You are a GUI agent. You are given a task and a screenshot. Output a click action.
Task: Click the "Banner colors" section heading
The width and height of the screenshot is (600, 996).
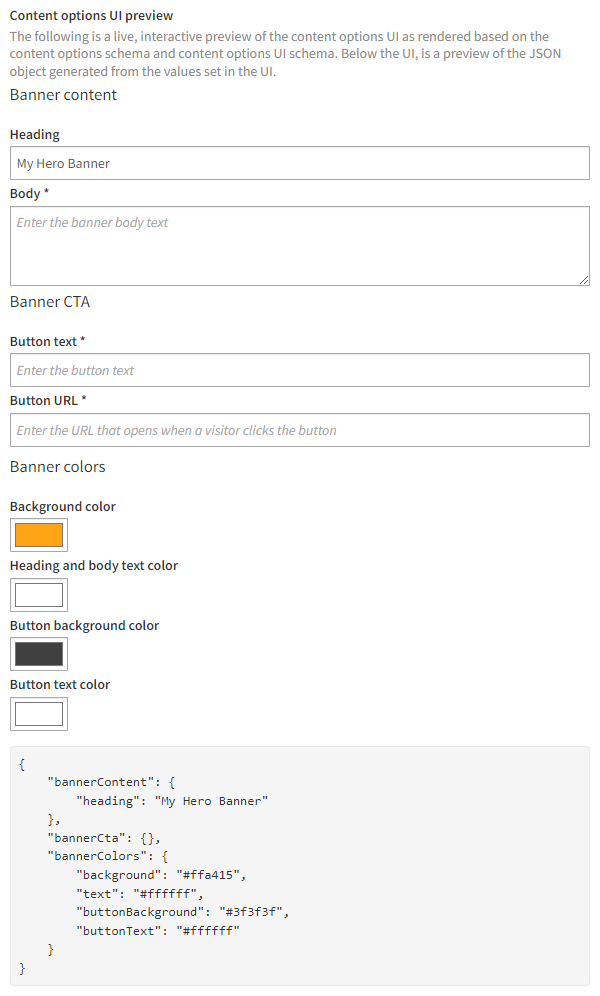(x=56, y=466)
